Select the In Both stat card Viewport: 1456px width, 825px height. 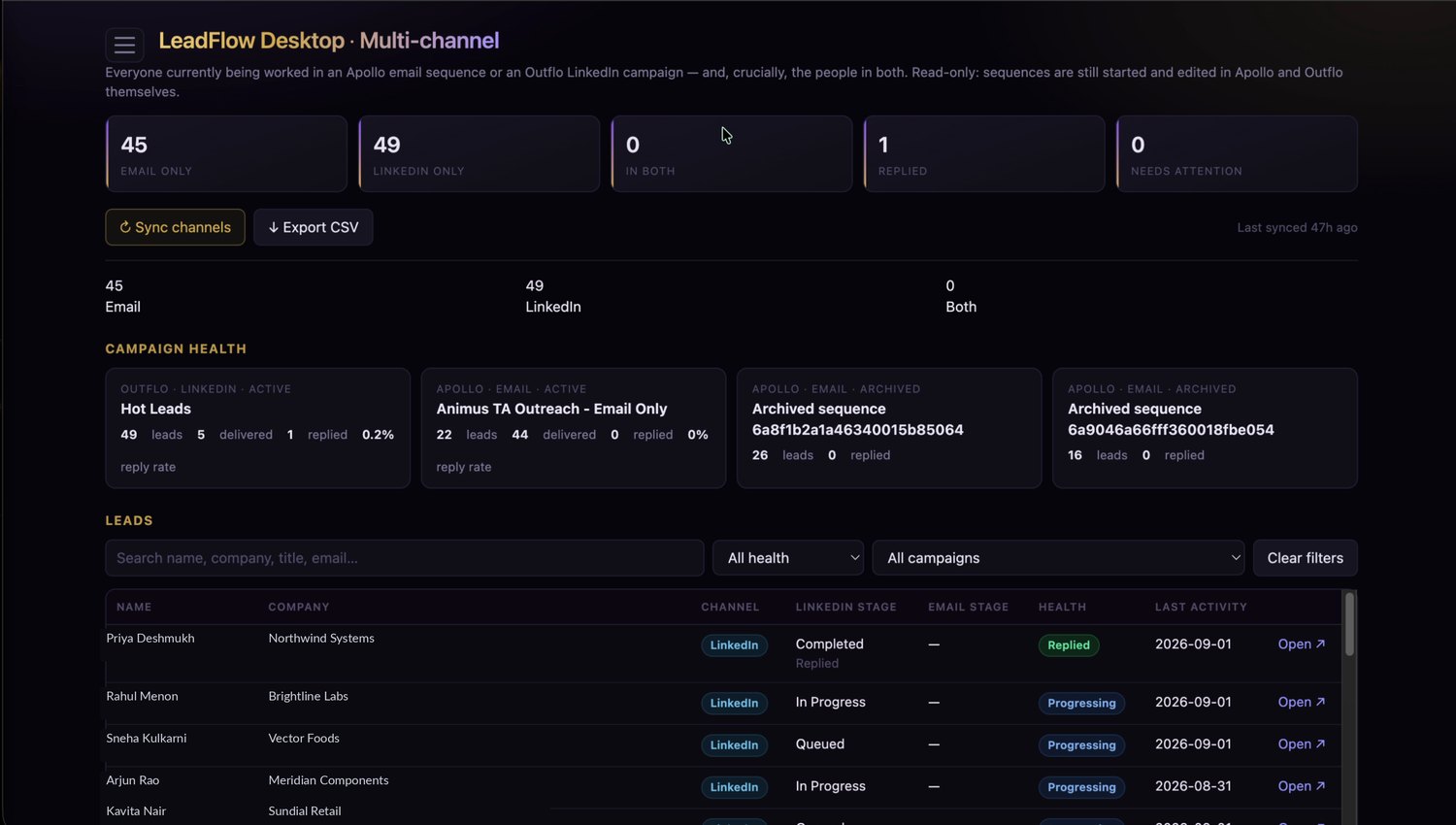(732, 154)
